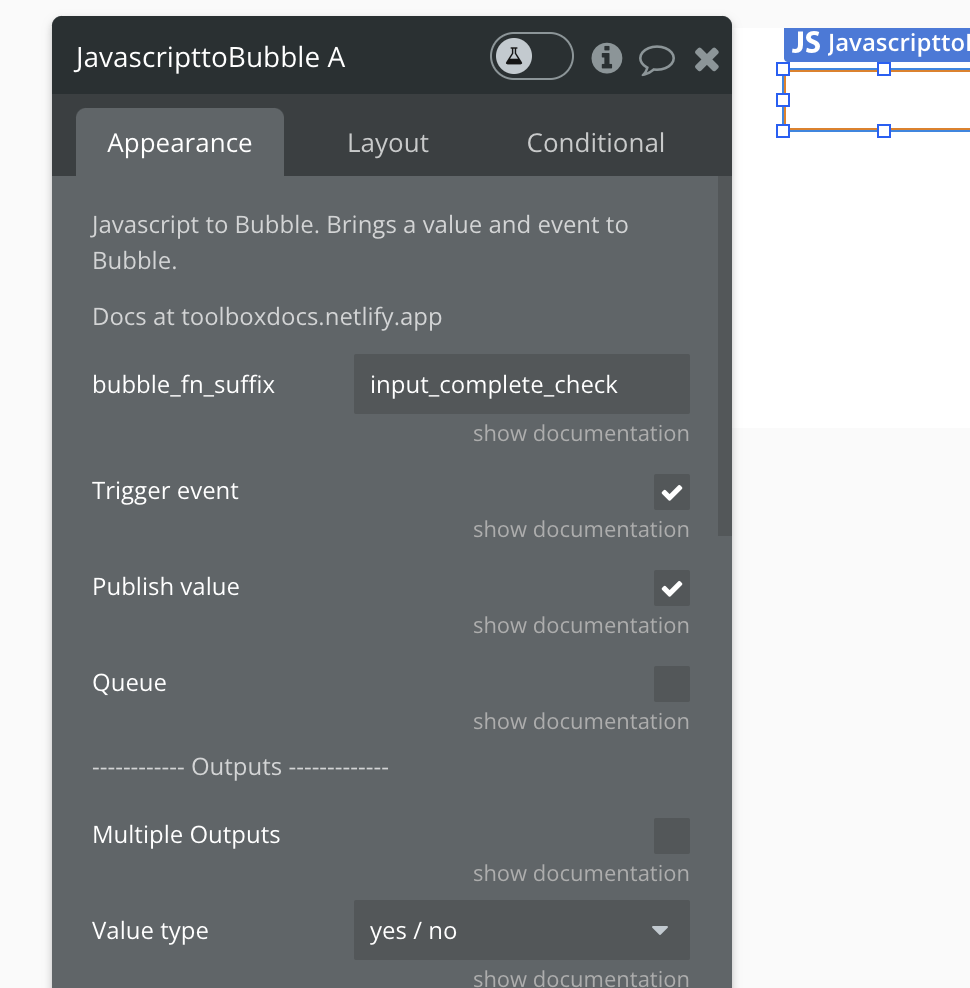Screen dimensions: 970x988
Task: Click the panel title 'JavascripttoBubble A'
Action: pos(210,57)
